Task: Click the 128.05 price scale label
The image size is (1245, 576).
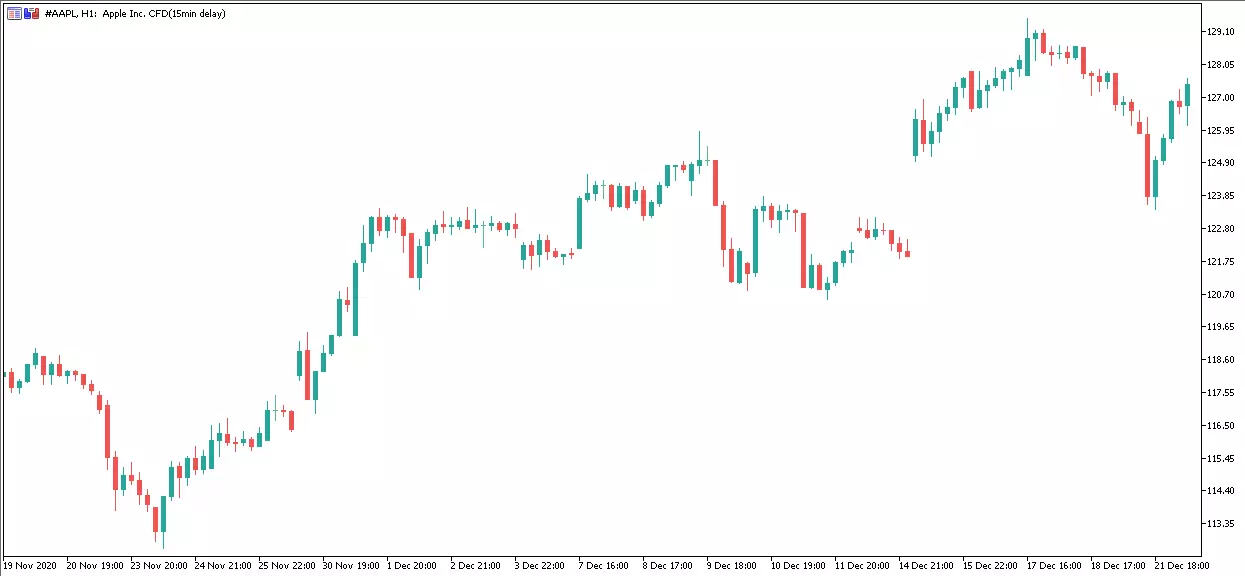Action: [x=1221, y=65]
